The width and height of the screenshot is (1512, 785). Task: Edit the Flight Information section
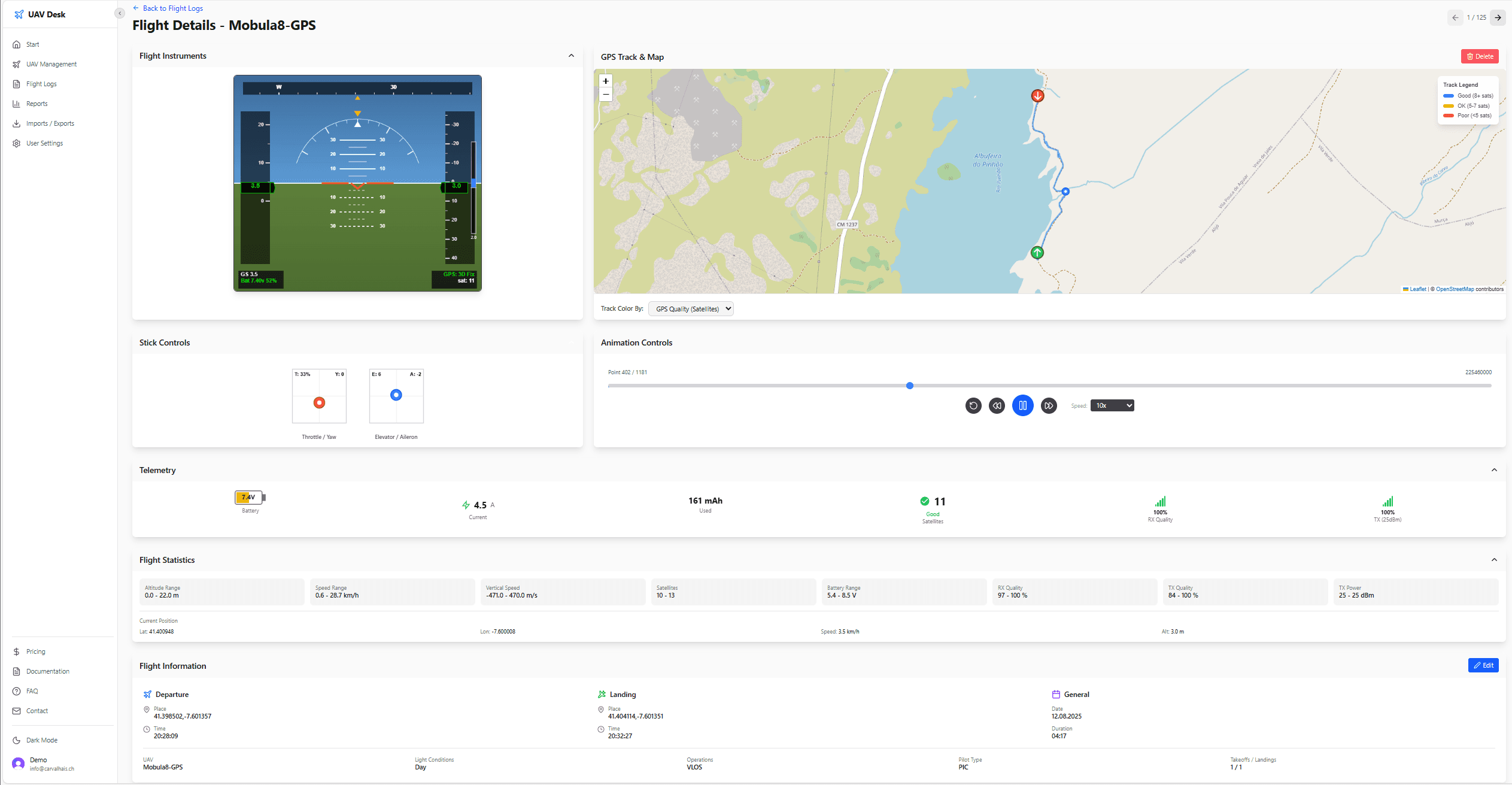(x=1483, y=665)
